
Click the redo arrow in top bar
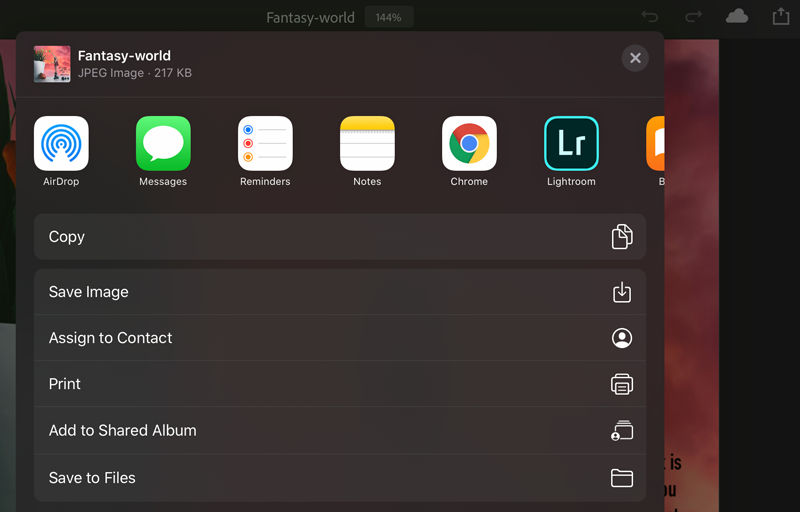coord(693,17)
